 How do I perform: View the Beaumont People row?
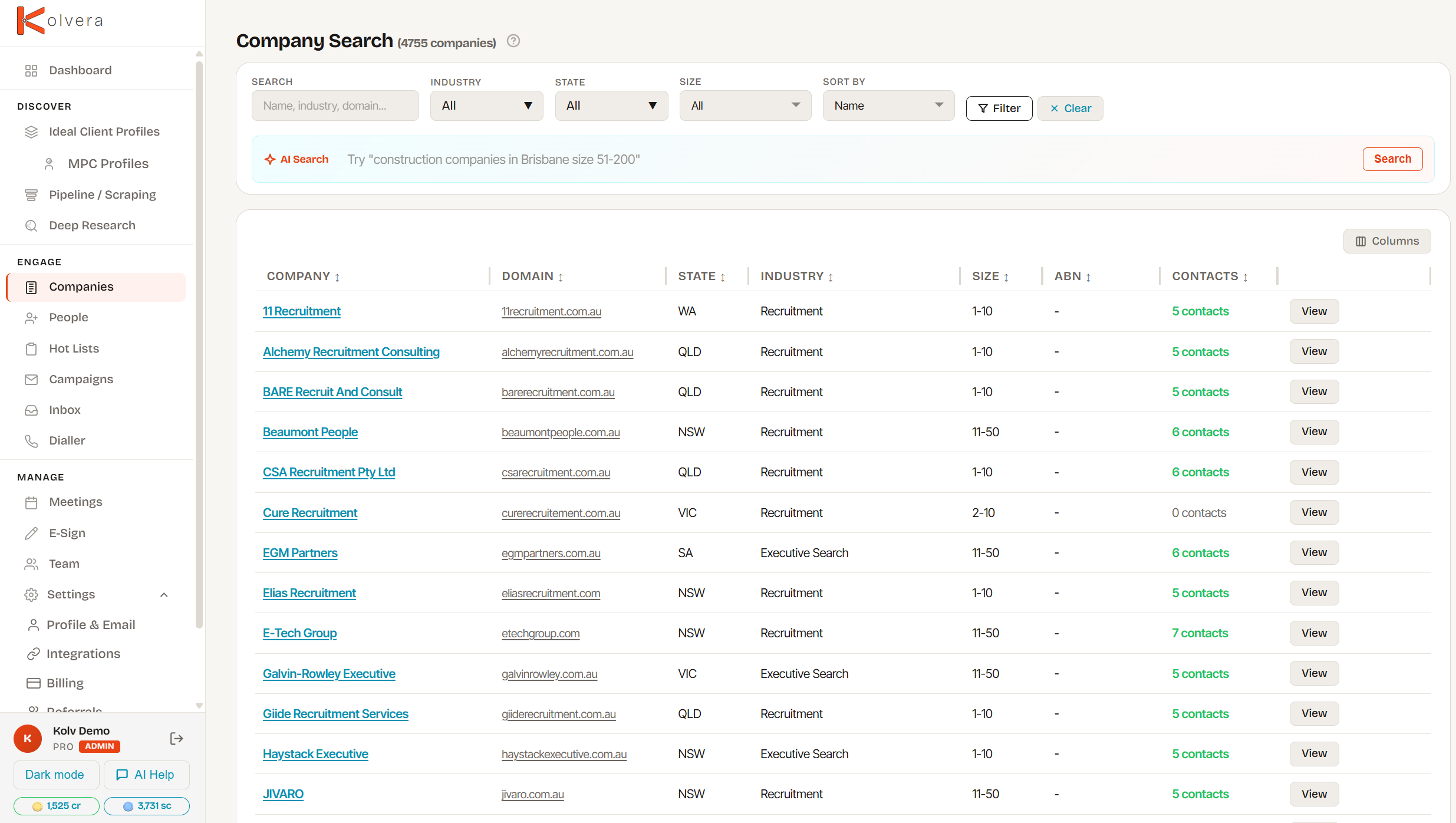[x=1314, y=432]
